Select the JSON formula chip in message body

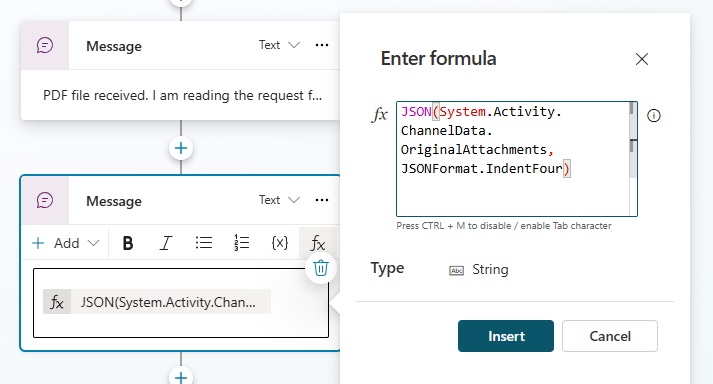click(157, 302)
